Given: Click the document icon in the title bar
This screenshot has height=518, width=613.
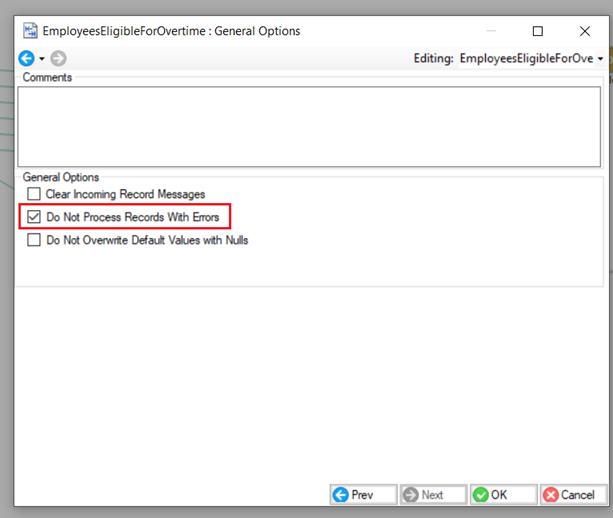Looking at the screenshot, I should pyautogui.click(x=30, y=31).
